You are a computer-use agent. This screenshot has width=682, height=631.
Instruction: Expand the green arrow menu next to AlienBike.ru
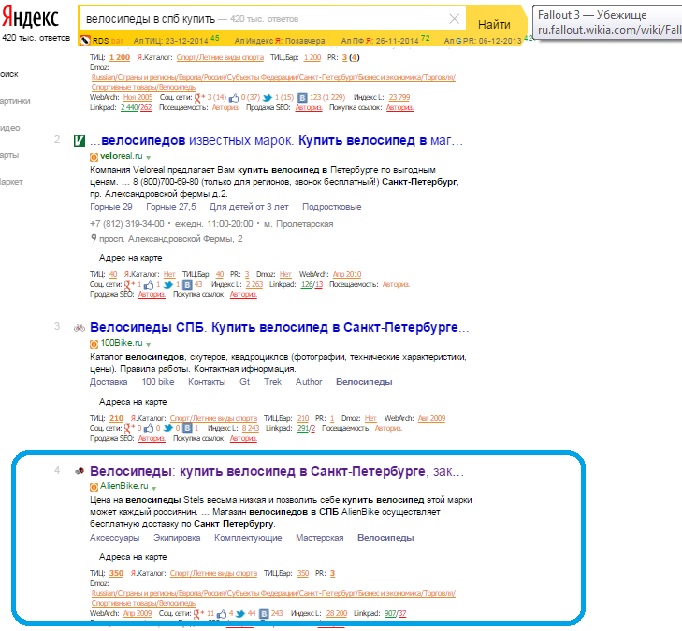[154, 487]
